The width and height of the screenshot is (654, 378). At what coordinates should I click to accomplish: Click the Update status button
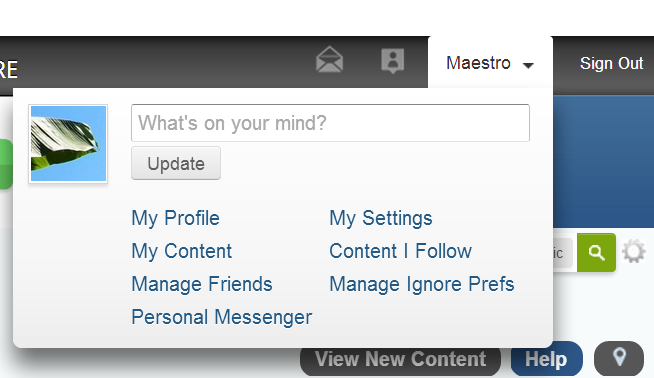[176, 163]
